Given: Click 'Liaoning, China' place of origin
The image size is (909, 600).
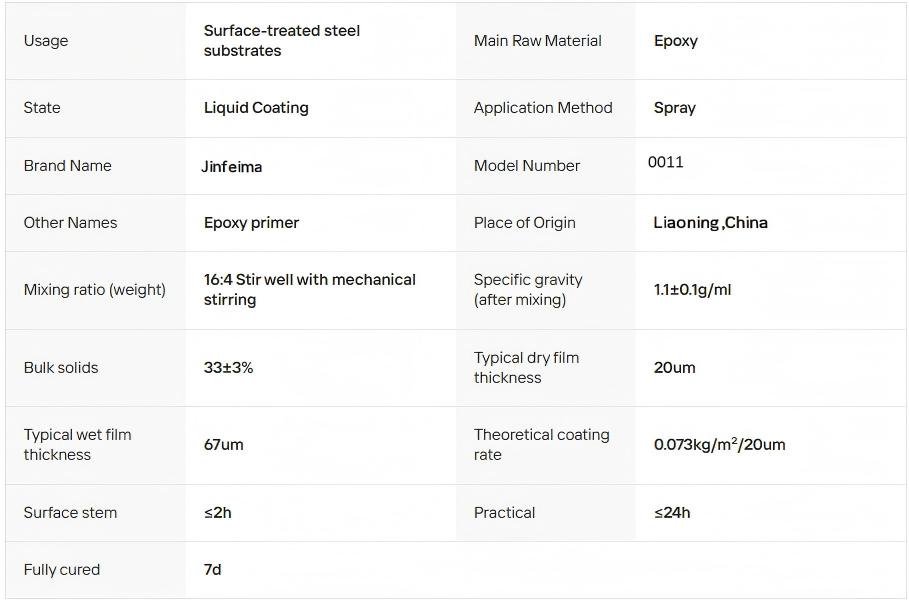Looking at the screenshot, I should pyautogui.click(x=710, y=223).
